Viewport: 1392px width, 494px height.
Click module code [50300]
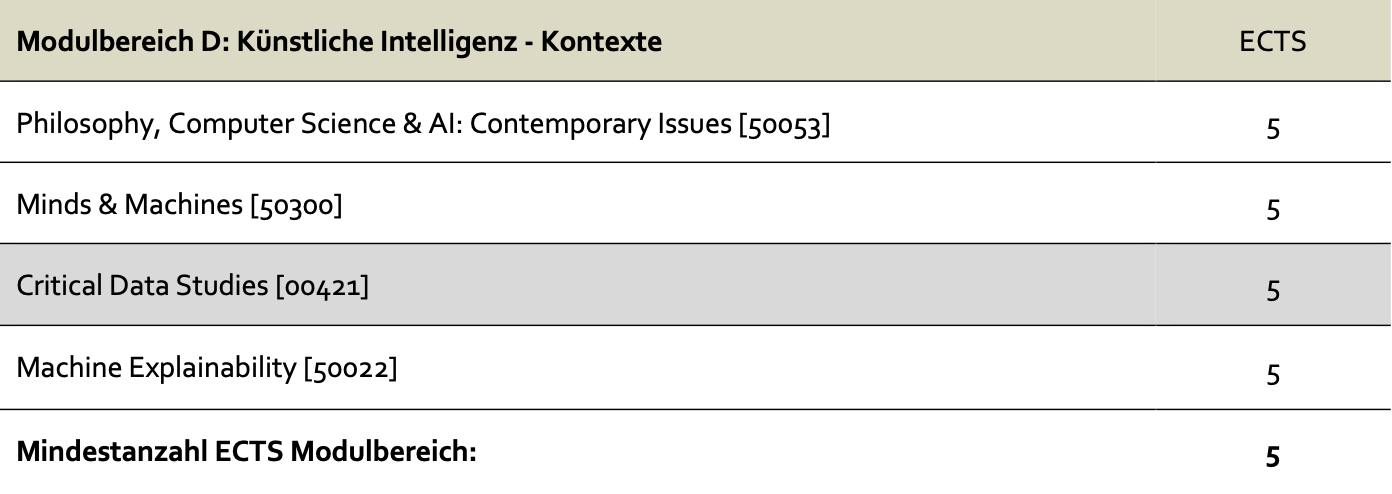tap(296, 206)
